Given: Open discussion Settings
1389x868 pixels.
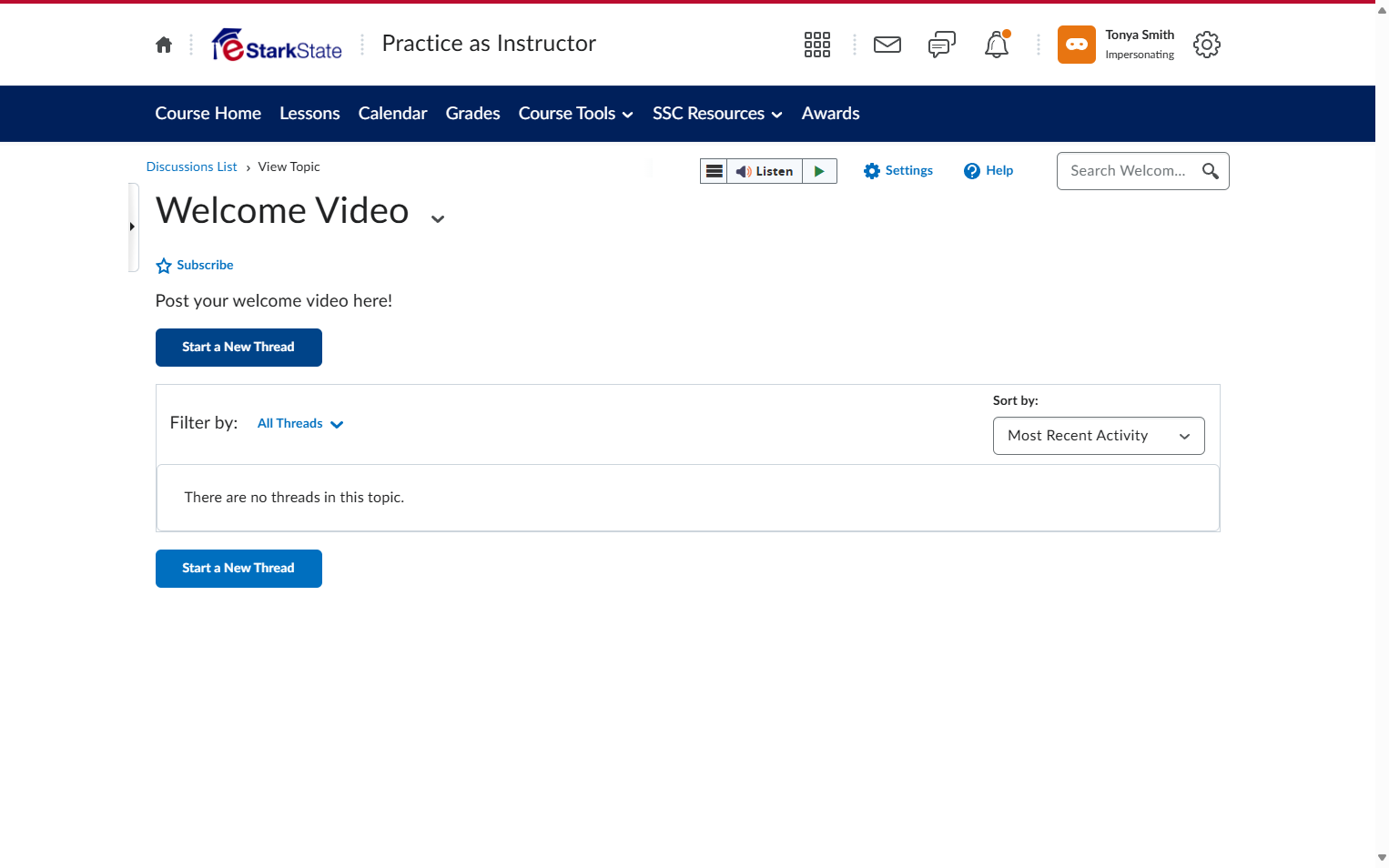Looking at the screenshot, I should click(898, 171).
